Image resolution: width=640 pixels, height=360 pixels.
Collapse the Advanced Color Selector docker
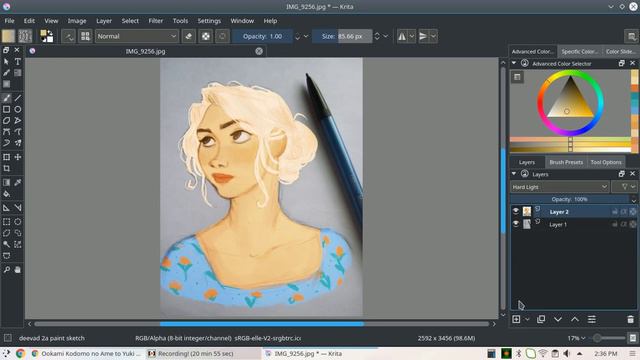514,63
